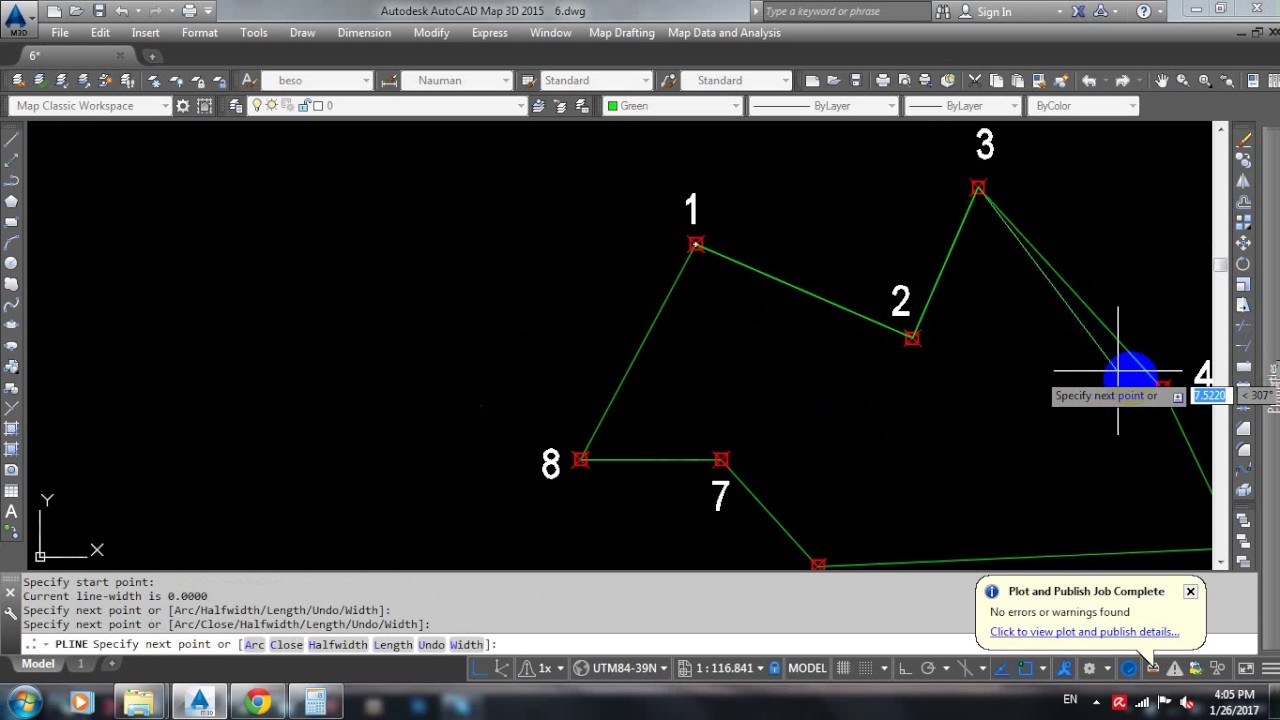1280x720 pixels.
Task: Open the Layer Properties Manager icon
Action: click(236, 105)
